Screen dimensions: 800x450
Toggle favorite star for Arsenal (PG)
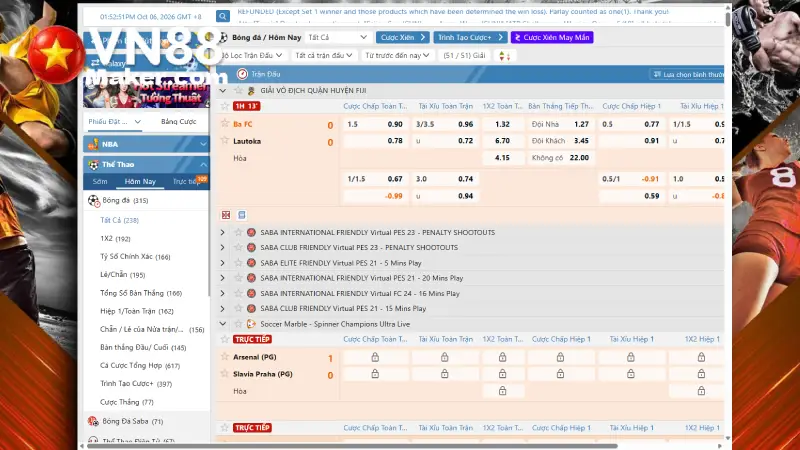click(224, 357)
